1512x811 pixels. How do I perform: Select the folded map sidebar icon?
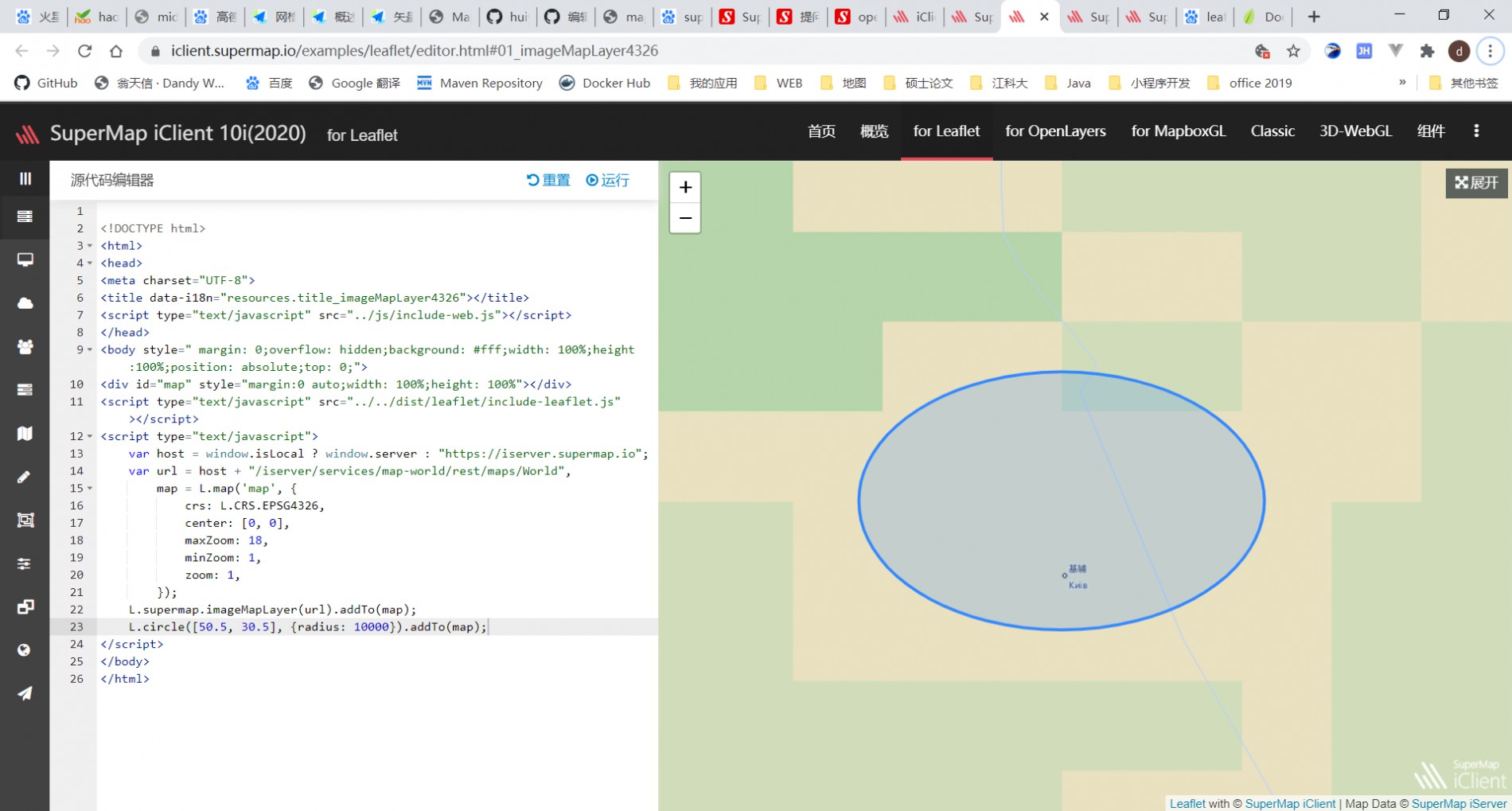(25, 433)
